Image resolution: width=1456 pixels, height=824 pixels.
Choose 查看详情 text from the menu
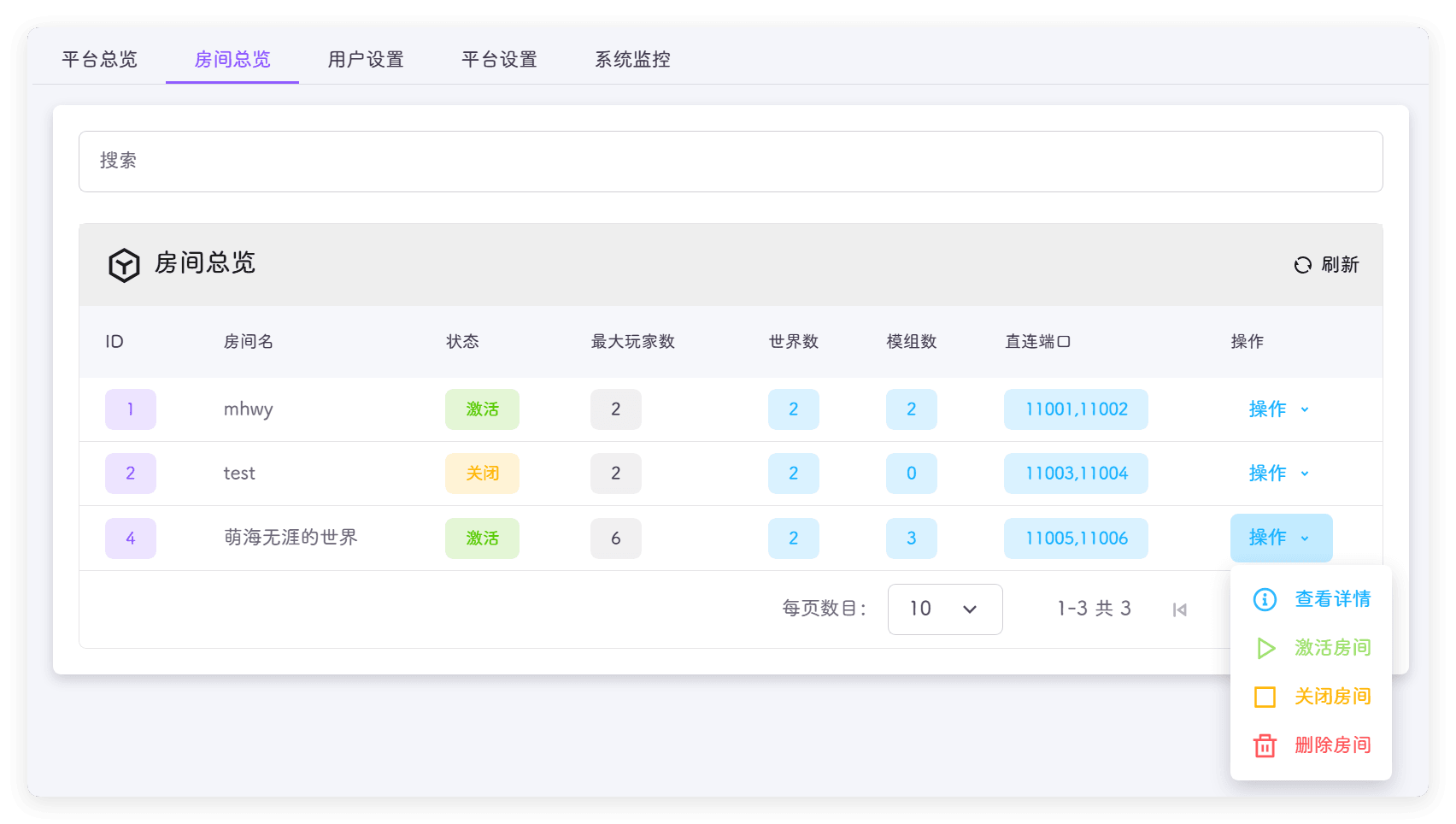point(1332,599)
